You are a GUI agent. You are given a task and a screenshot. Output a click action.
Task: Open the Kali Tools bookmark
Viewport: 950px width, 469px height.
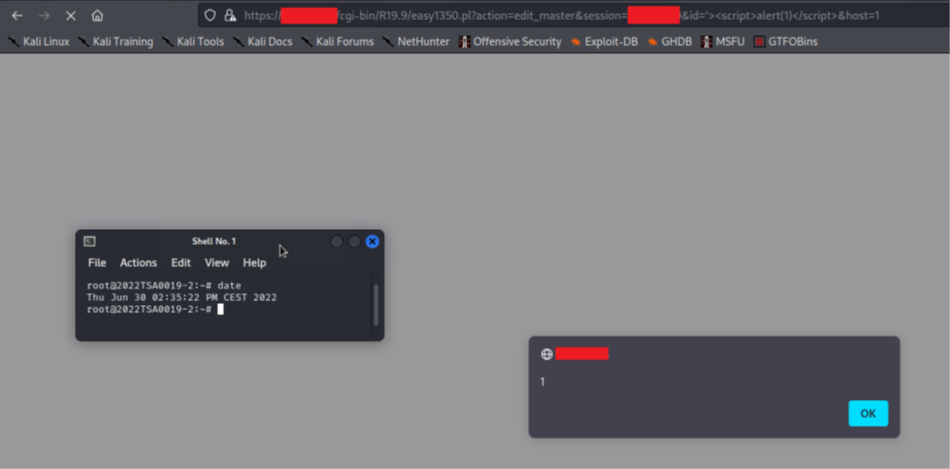[193, 42]
